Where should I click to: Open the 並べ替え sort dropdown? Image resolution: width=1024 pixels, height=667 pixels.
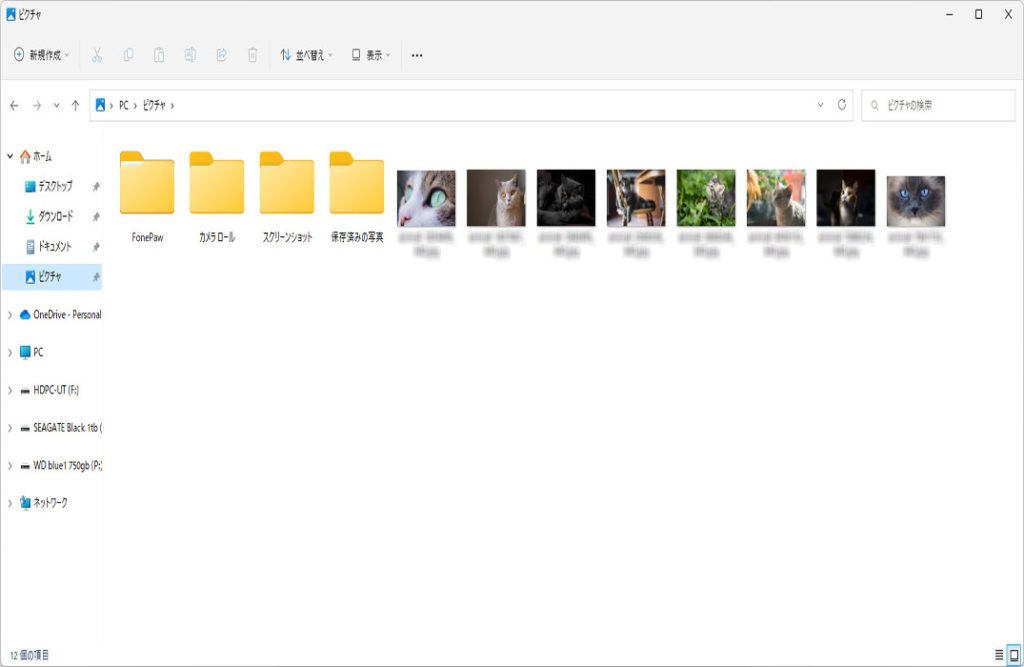coord(306,55)
